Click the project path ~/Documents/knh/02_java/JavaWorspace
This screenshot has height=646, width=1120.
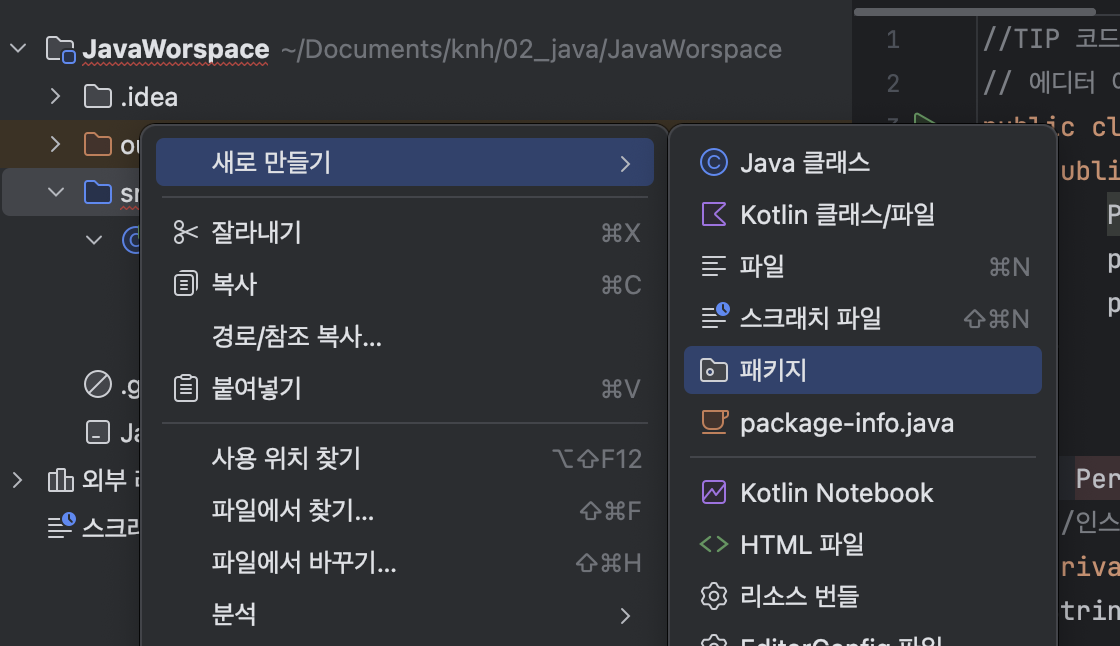click(x=531, y=49)
